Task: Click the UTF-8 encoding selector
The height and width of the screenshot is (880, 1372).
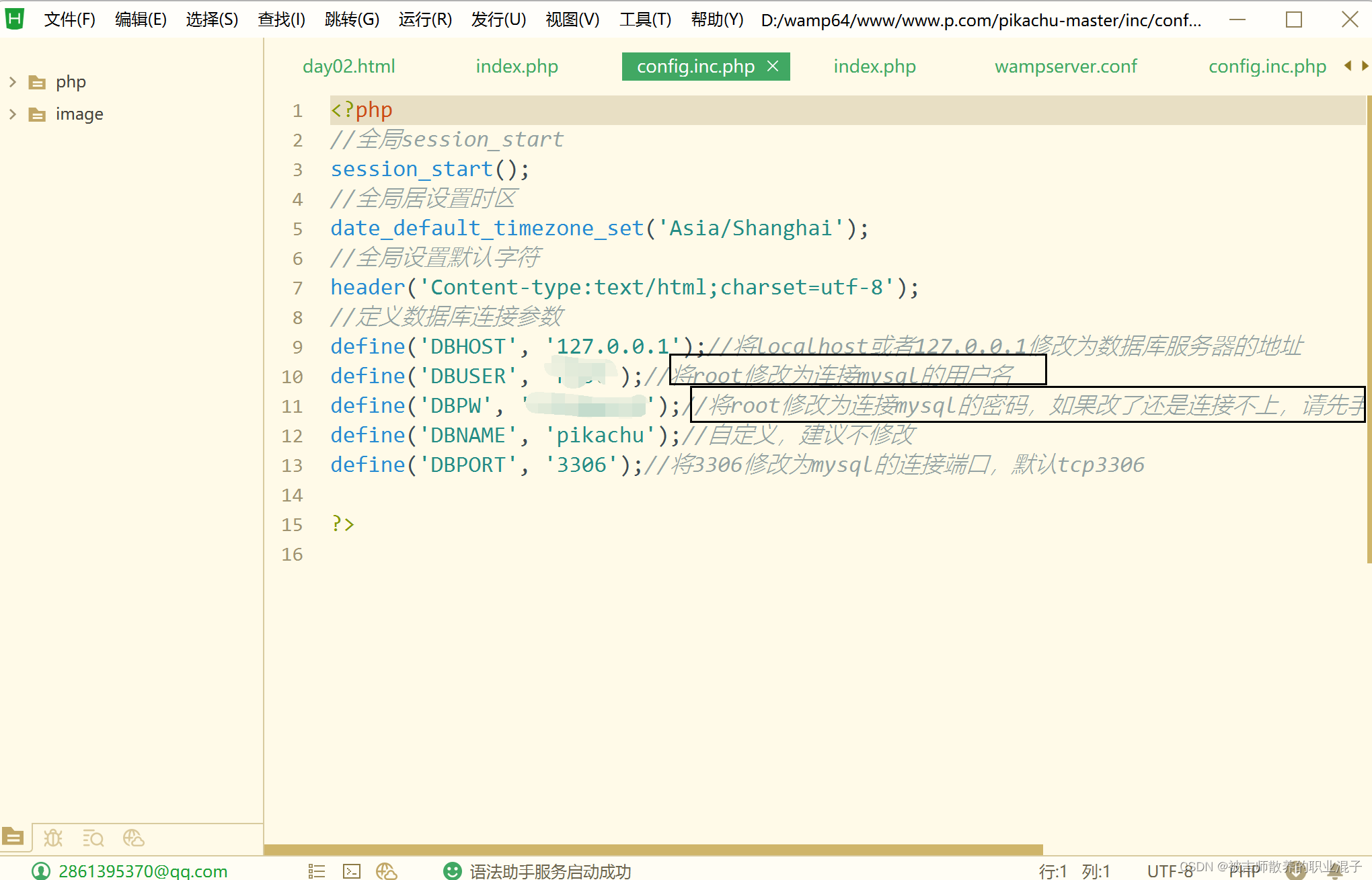Action: (x=1169, y=871)
